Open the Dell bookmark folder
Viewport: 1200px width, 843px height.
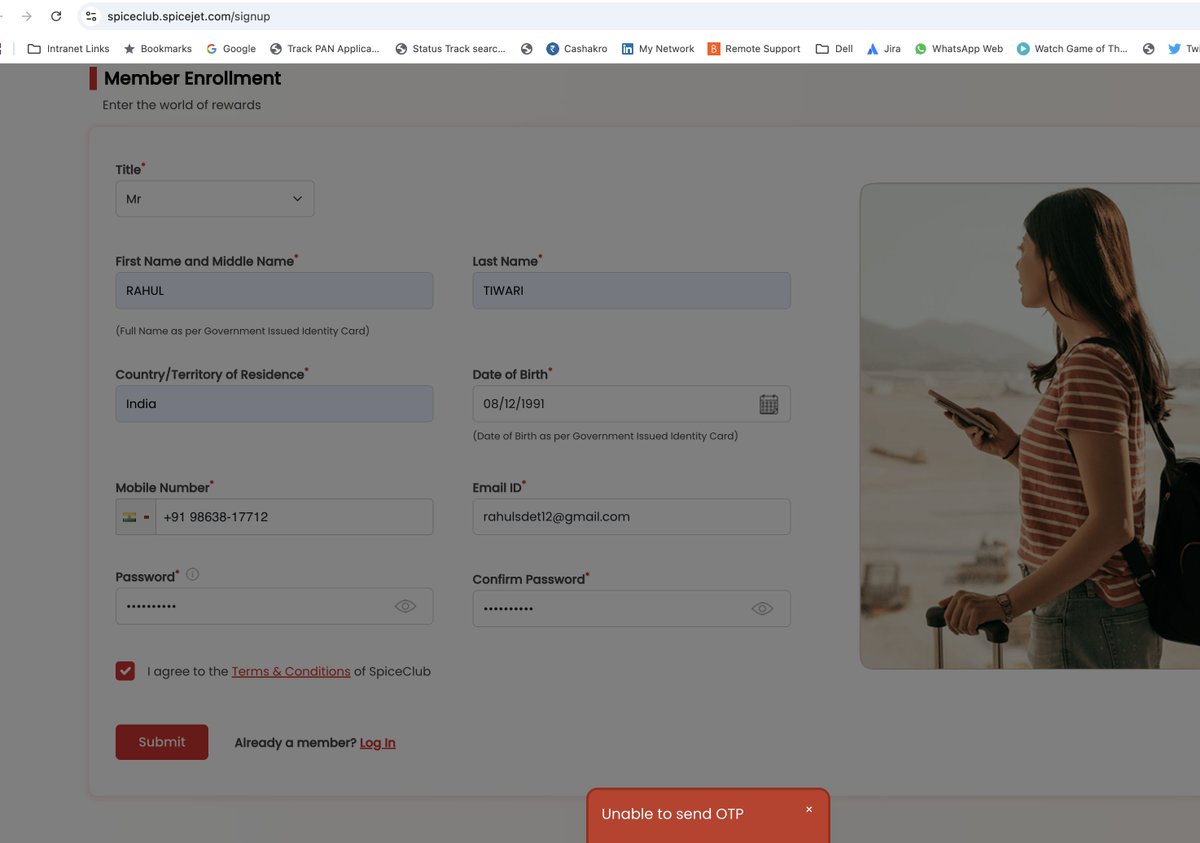835,48
